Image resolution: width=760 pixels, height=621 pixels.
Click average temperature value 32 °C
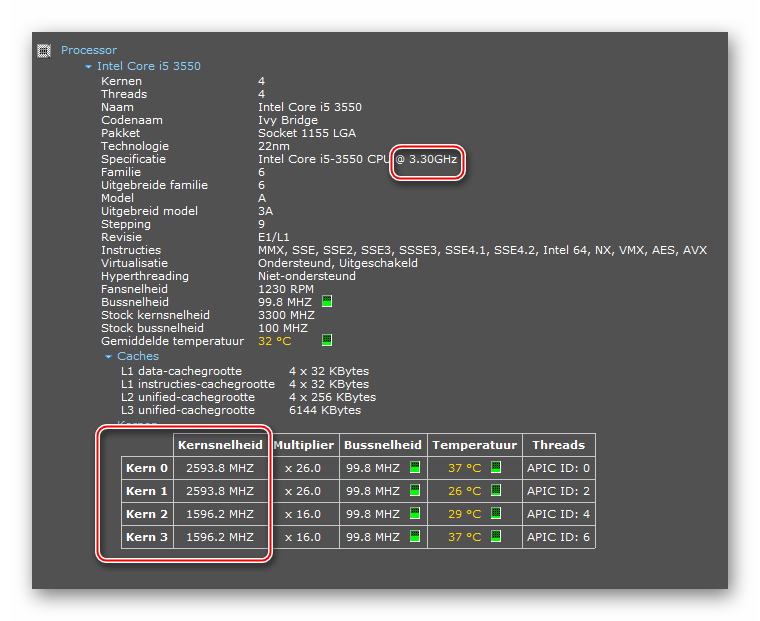(x=275, y=341)
